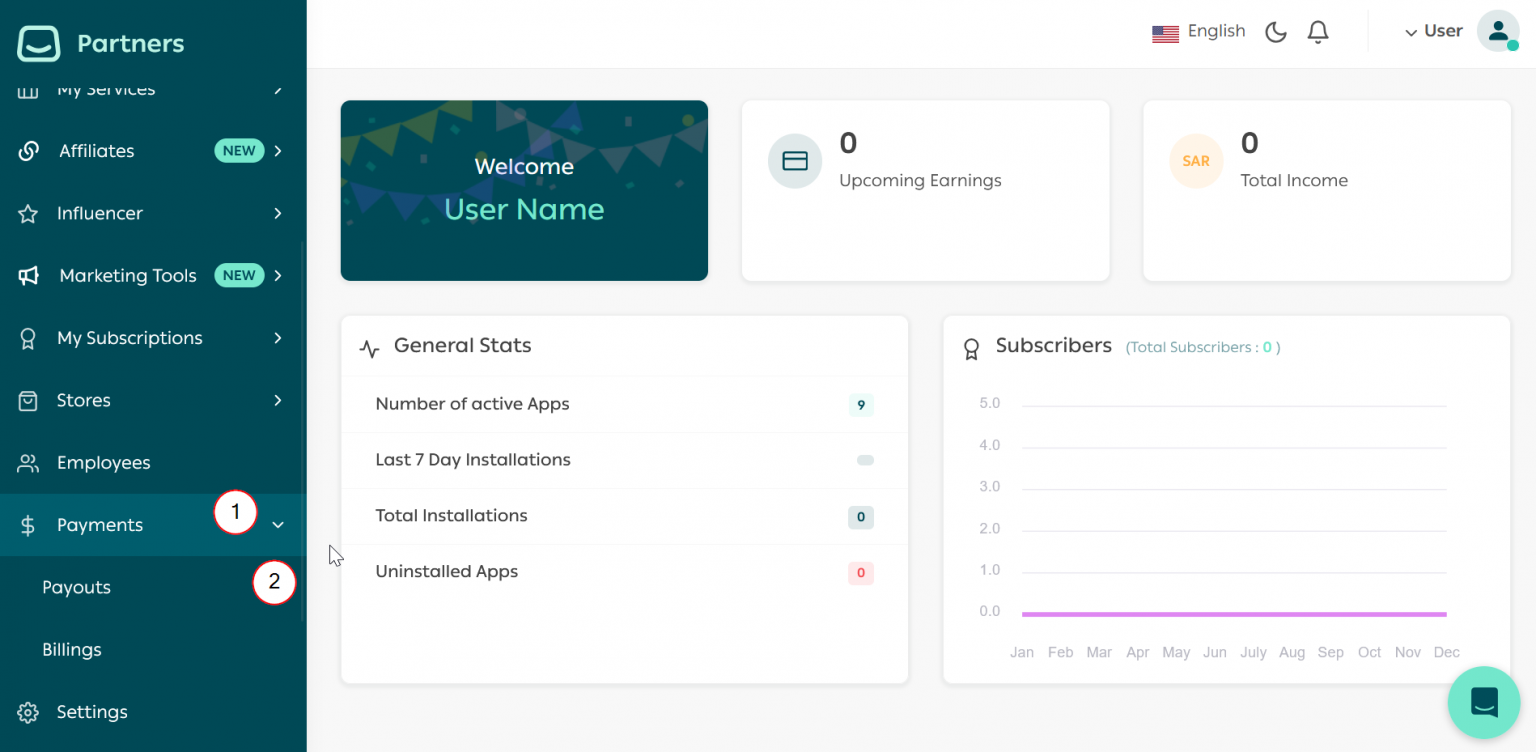Screen dimensions: 1536x752
Task: Open notifications via the bell icon
Action: [1317, 31]
